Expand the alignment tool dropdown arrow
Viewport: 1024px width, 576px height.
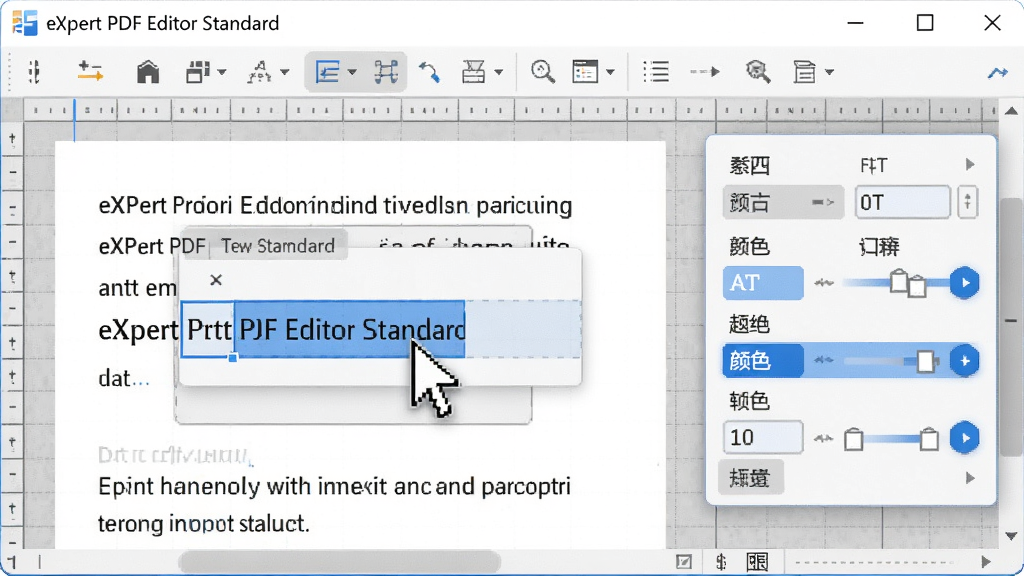[352, 72]
